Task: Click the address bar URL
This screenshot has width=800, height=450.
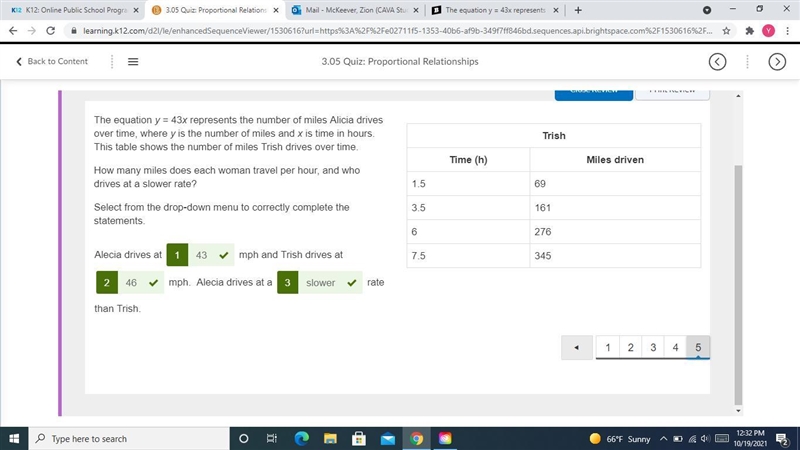Action: click(x=398, y=31)
